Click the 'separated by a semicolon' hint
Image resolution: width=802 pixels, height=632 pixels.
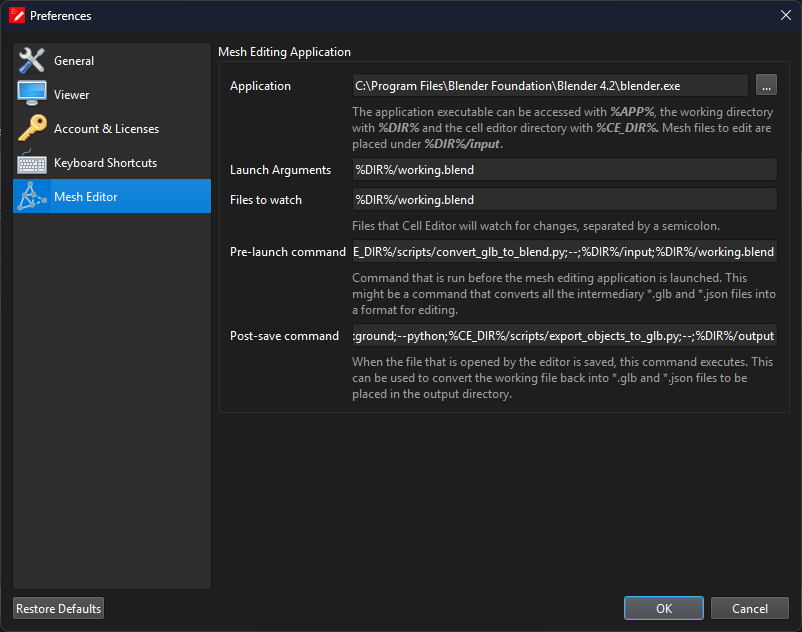click(651, 226)
